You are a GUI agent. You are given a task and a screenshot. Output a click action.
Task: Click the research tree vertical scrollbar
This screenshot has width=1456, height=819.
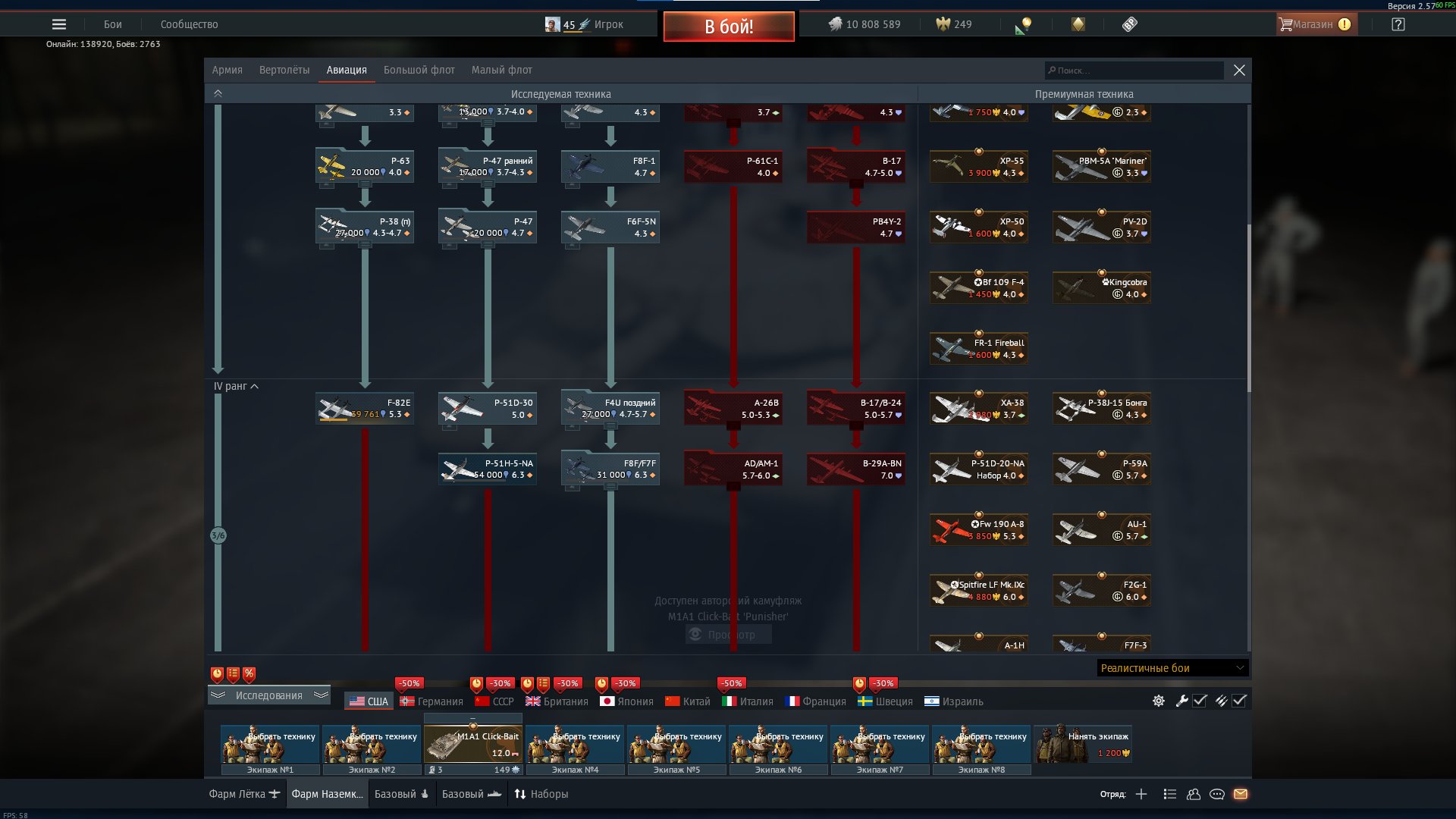tap(1248, 307)
